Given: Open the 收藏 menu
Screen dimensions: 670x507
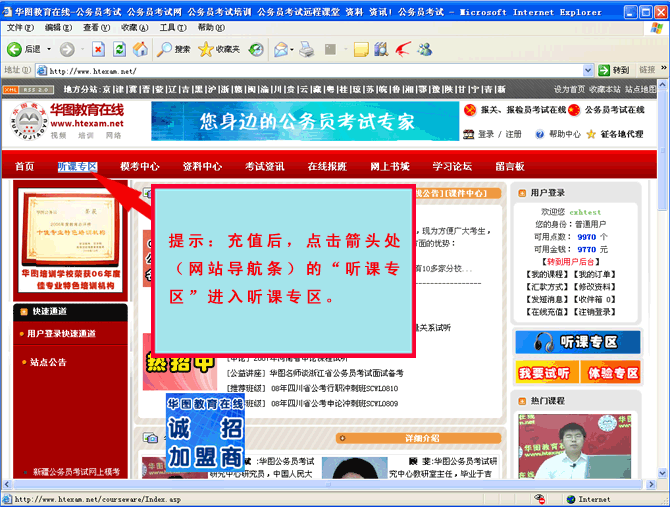Looking at the screenshot, I should click(x=135, y=28).
